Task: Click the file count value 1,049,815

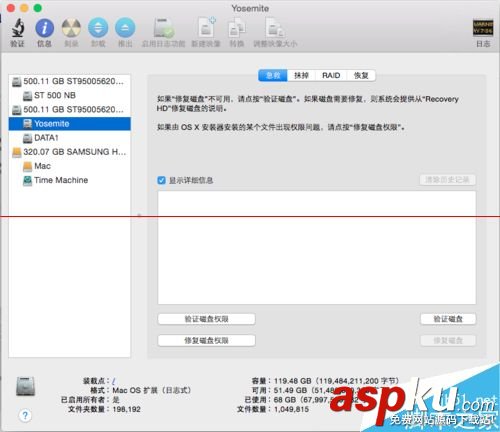Action: coord(291,409)
